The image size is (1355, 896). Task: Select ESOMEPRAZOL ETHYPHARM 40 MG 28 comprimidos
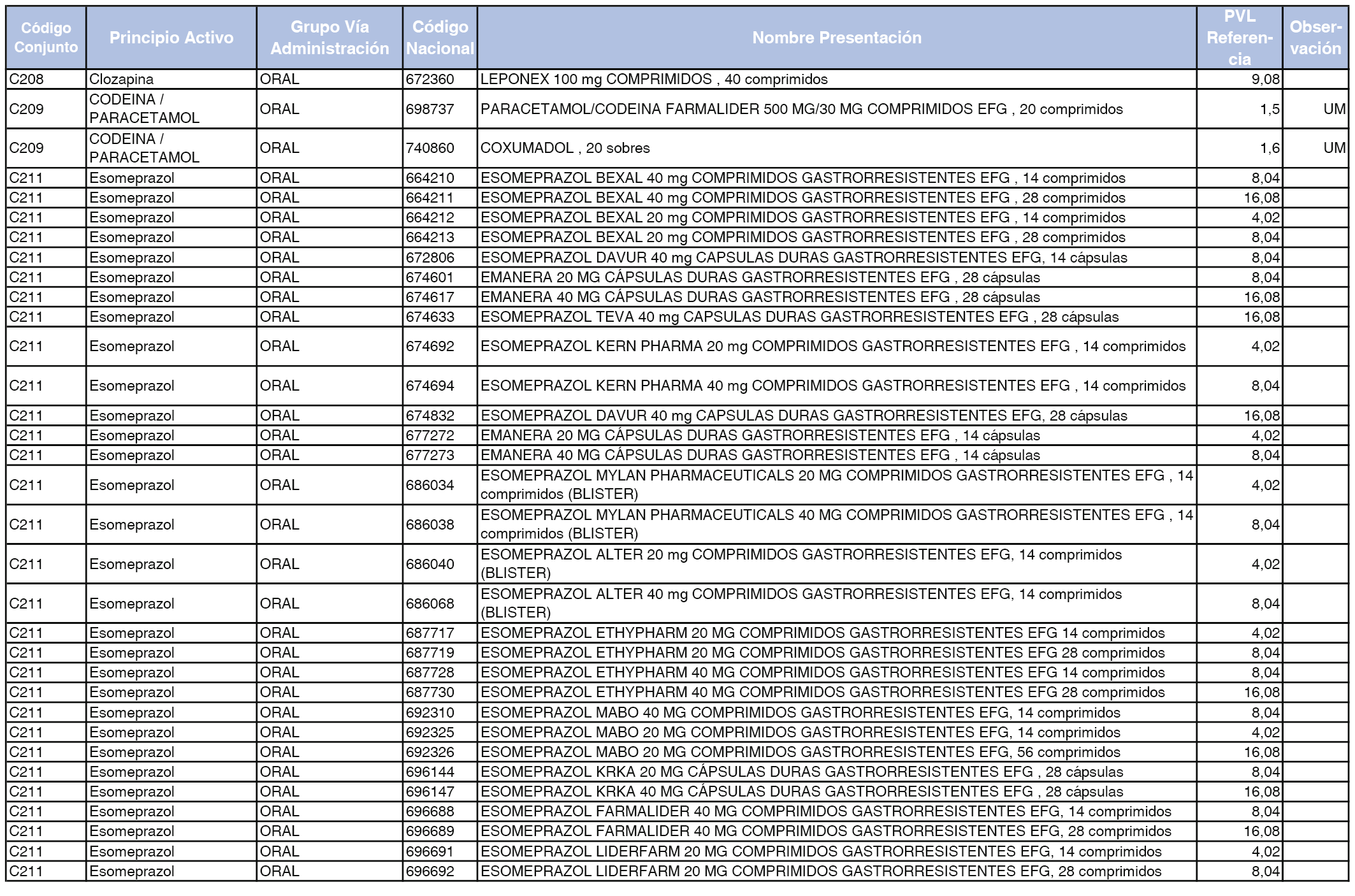pyautogui.click(x=837, y=692)
